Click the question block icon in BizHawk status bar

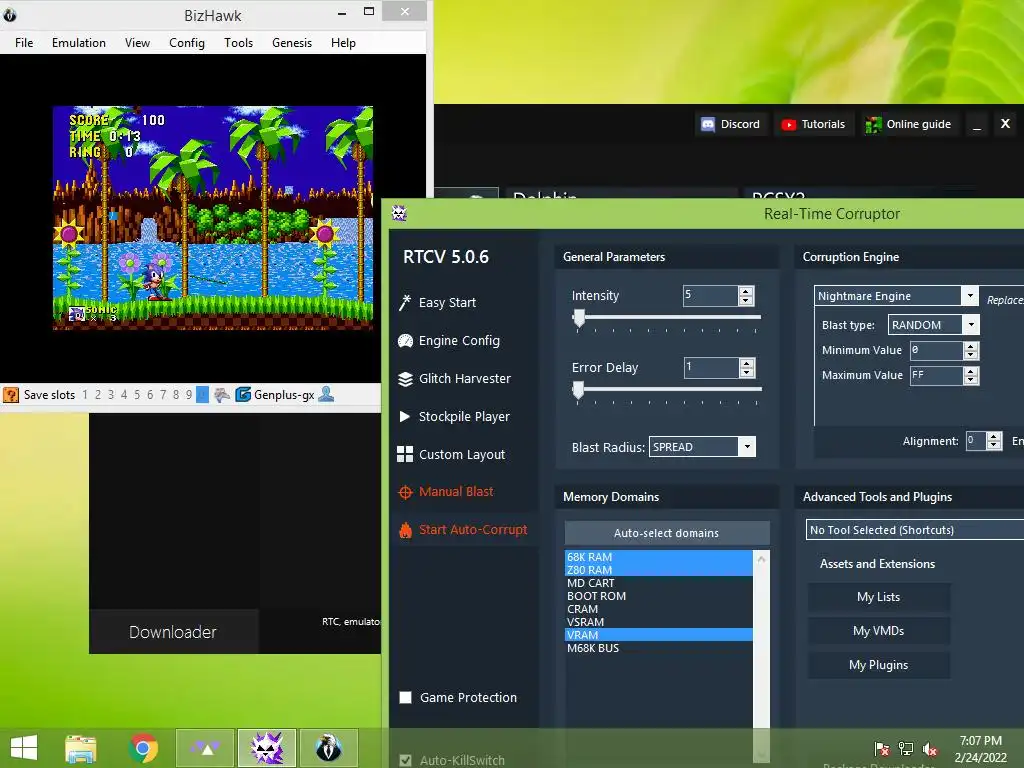11,394
